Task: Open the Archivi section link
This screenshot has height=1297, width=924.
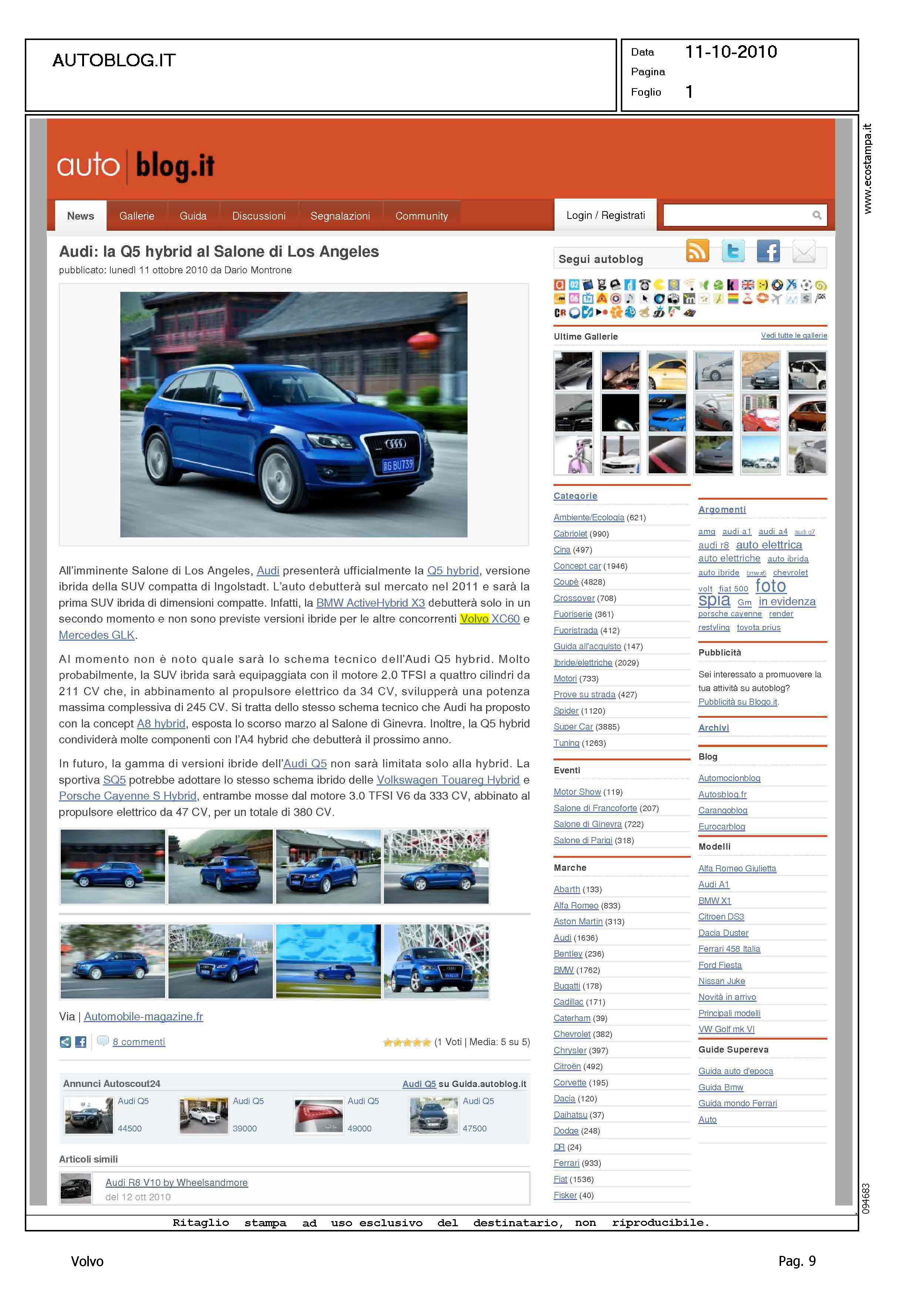Action: coord(713,727)
